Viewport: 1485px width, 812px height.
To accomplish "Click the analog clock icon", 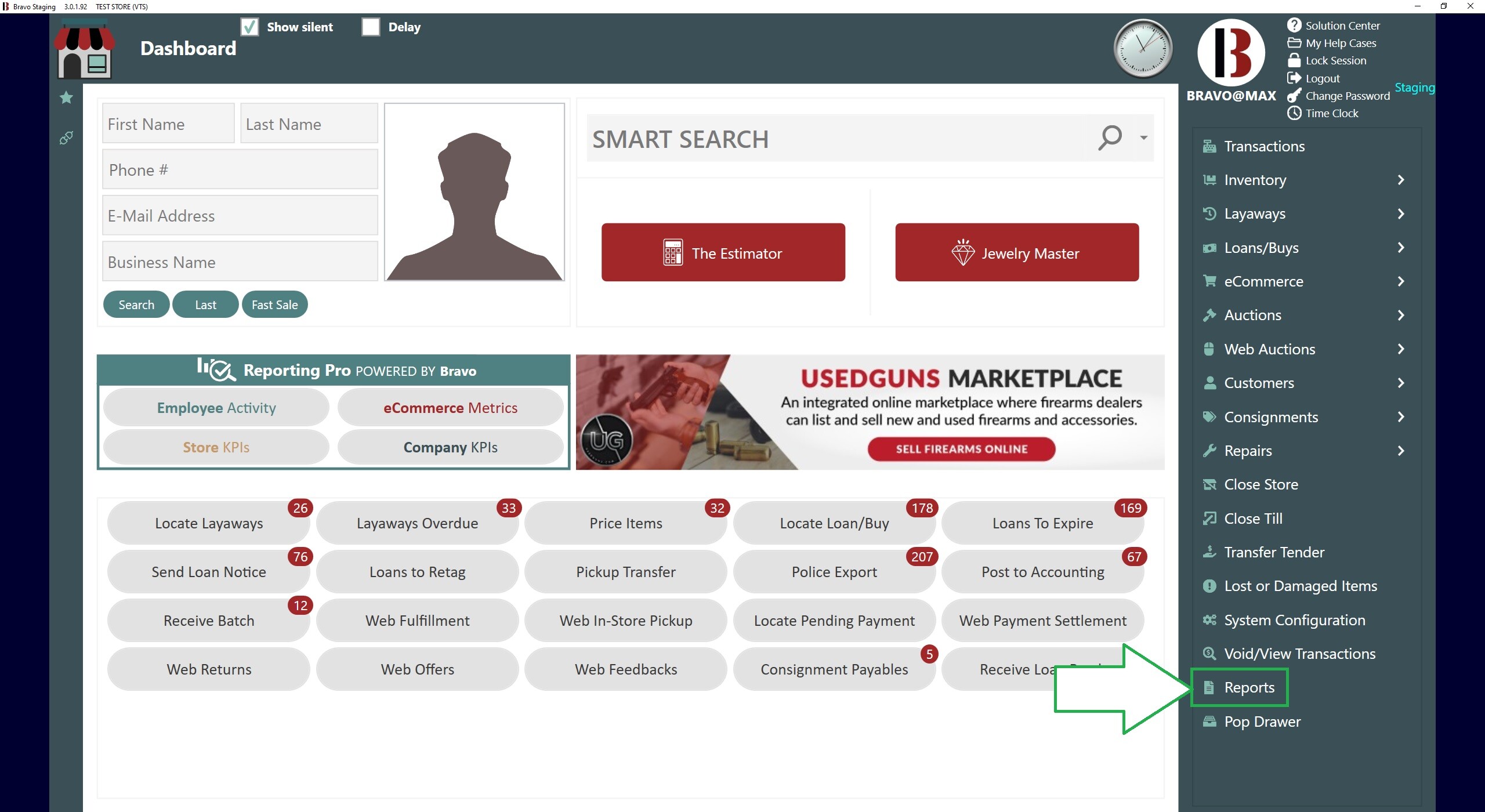I will pos(1143,49).
